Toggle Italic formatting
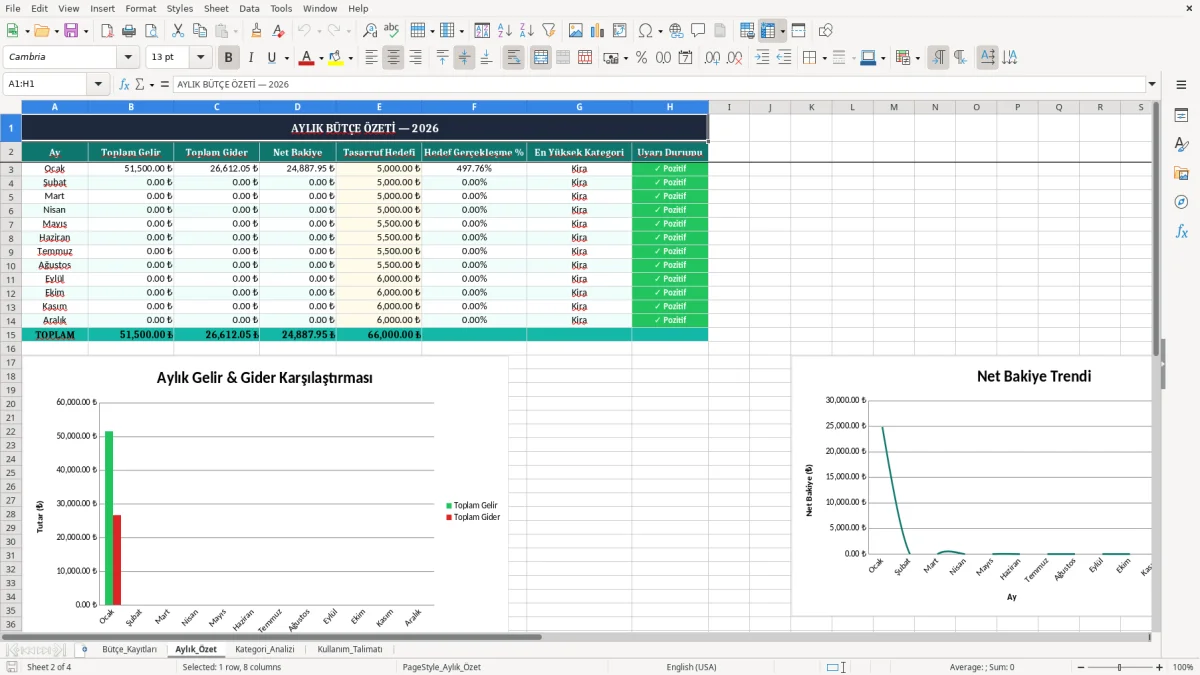Viewport: 1200px width, 675px height. click(x=251, y=58)
